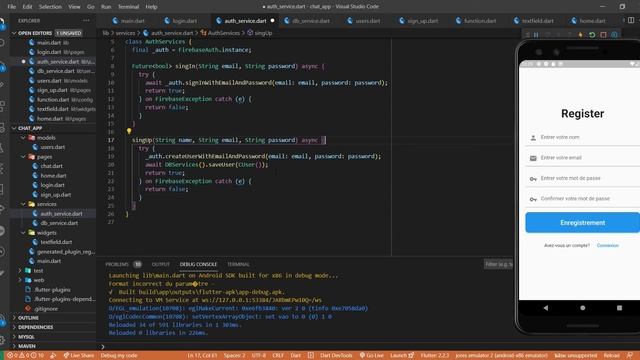Tap the Home circle on emulator nav bar
Image resolution: width=640 pixels, height=360 pixels.
tap(582, 308)
